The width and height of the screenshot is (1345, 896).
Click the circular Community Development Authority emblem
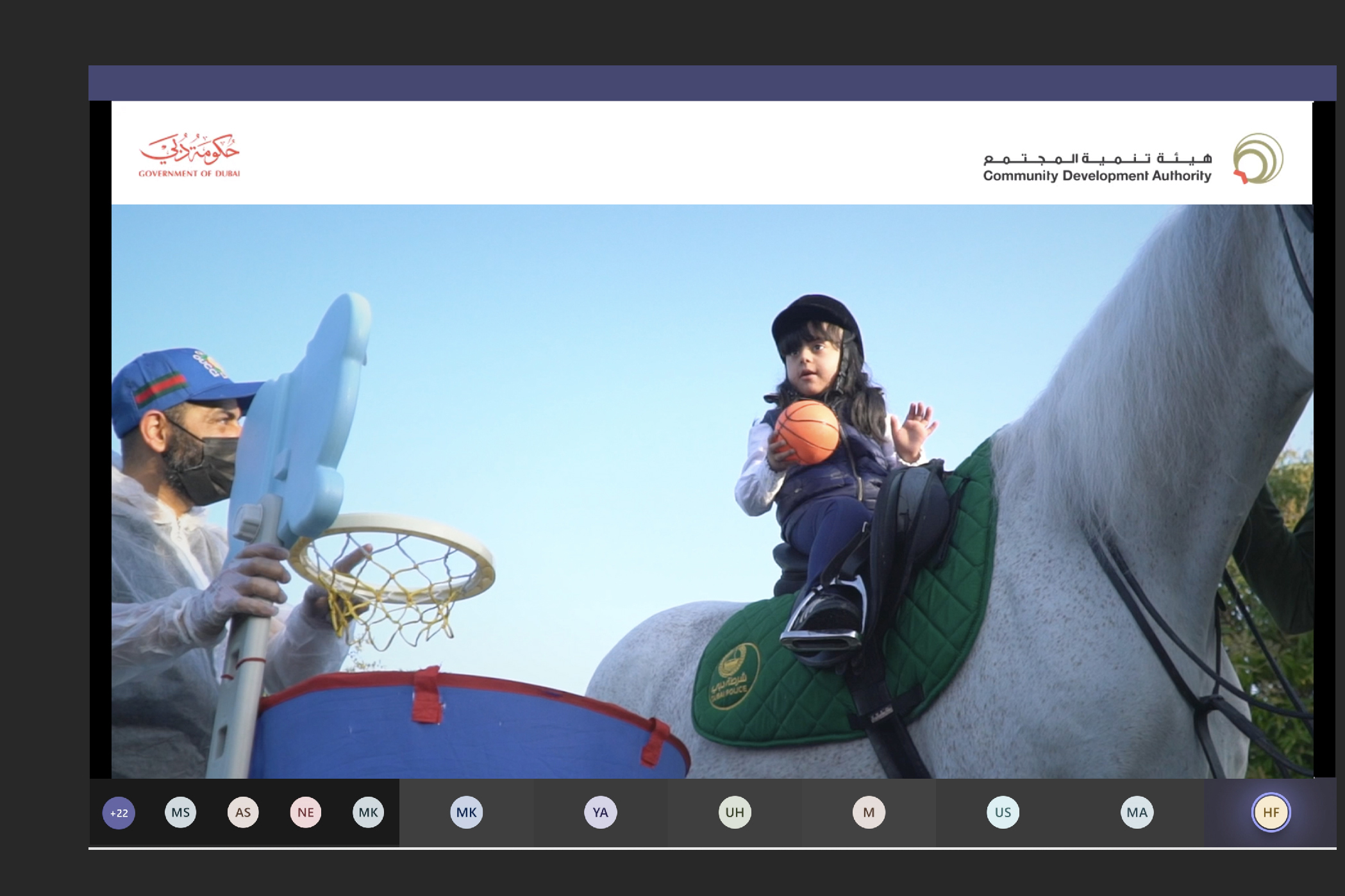(x=1258, y=158)
